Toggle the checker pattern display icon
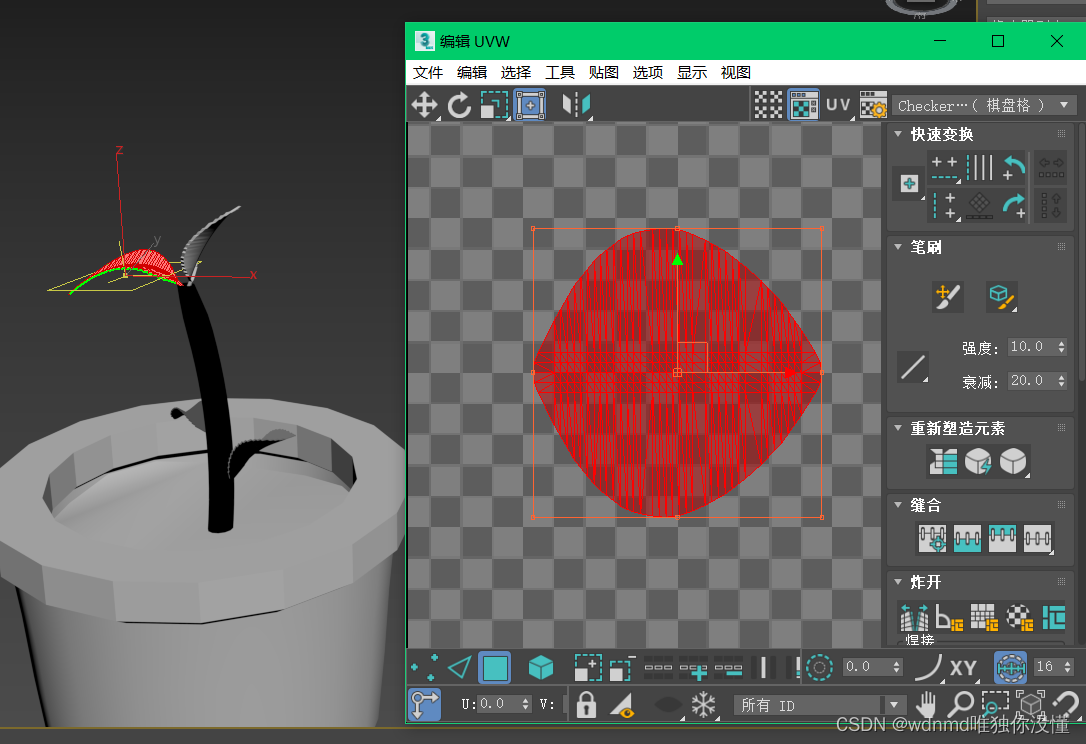This screenshot has height=744, width=1086. [769, 104]
